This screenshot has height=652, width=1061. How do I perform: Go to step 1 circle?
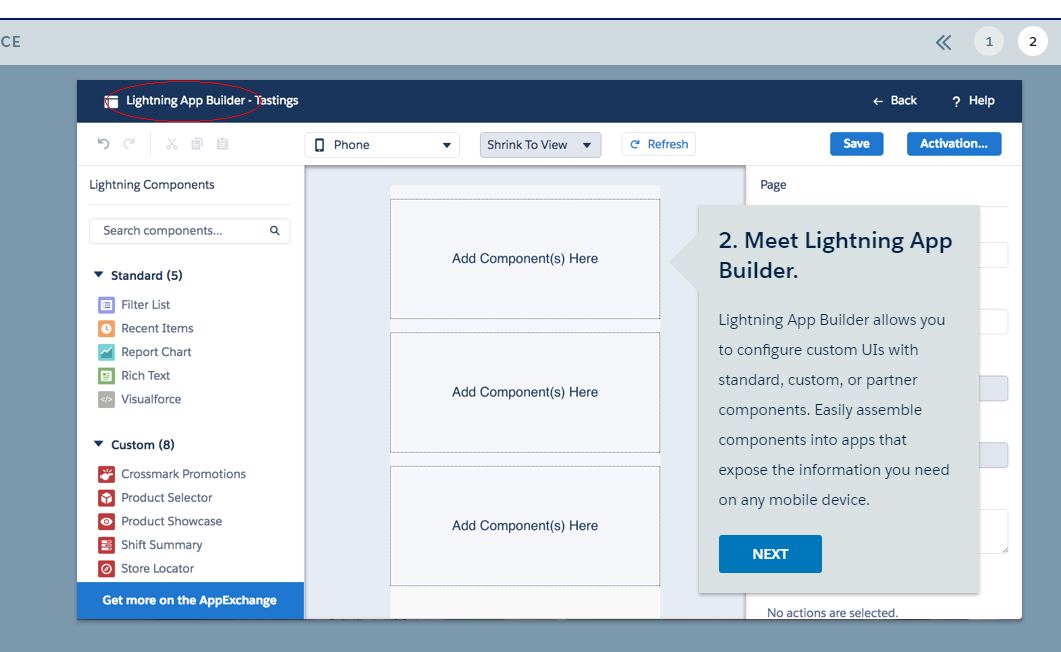click(x=989, y=42)
